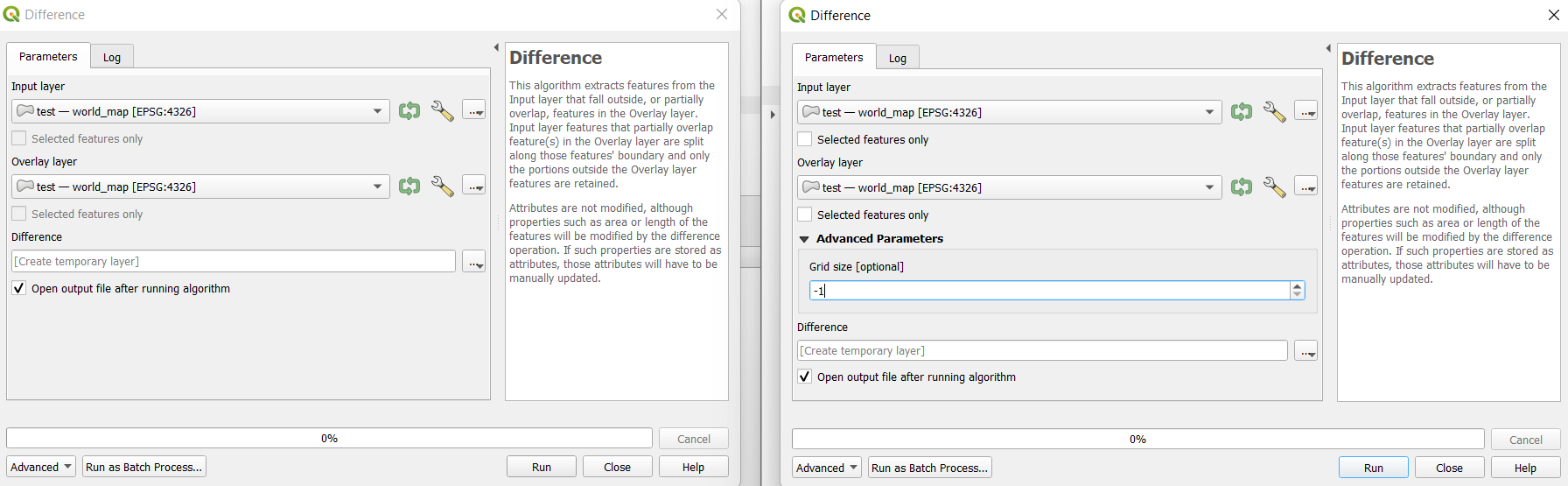
Task: Enable Selected features only under Input layer, right dialog
Action: 805,139
